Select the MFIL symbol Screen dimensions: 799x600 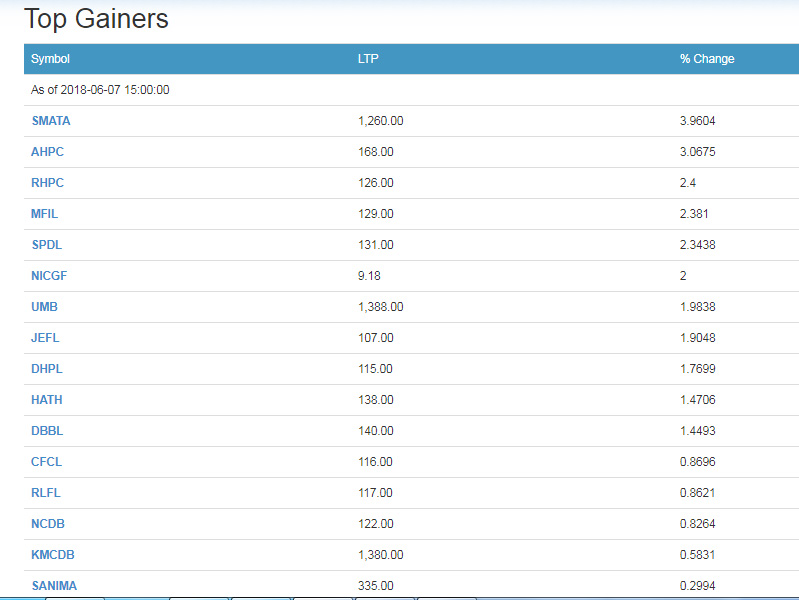coord(45,214)
